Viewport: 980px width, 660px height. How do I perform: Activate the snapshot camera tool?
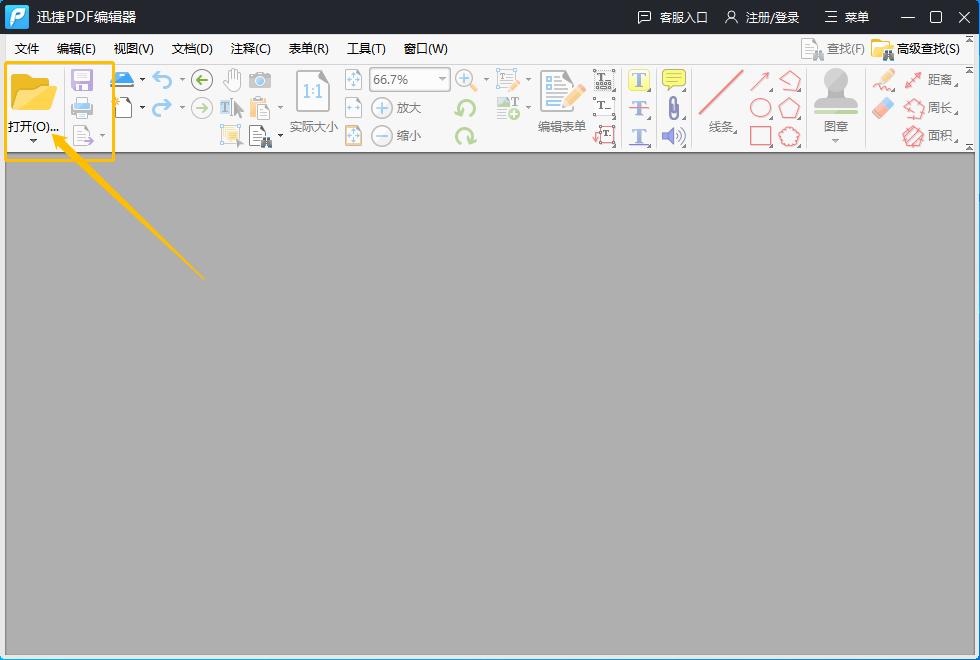click(x=259, y=80)
